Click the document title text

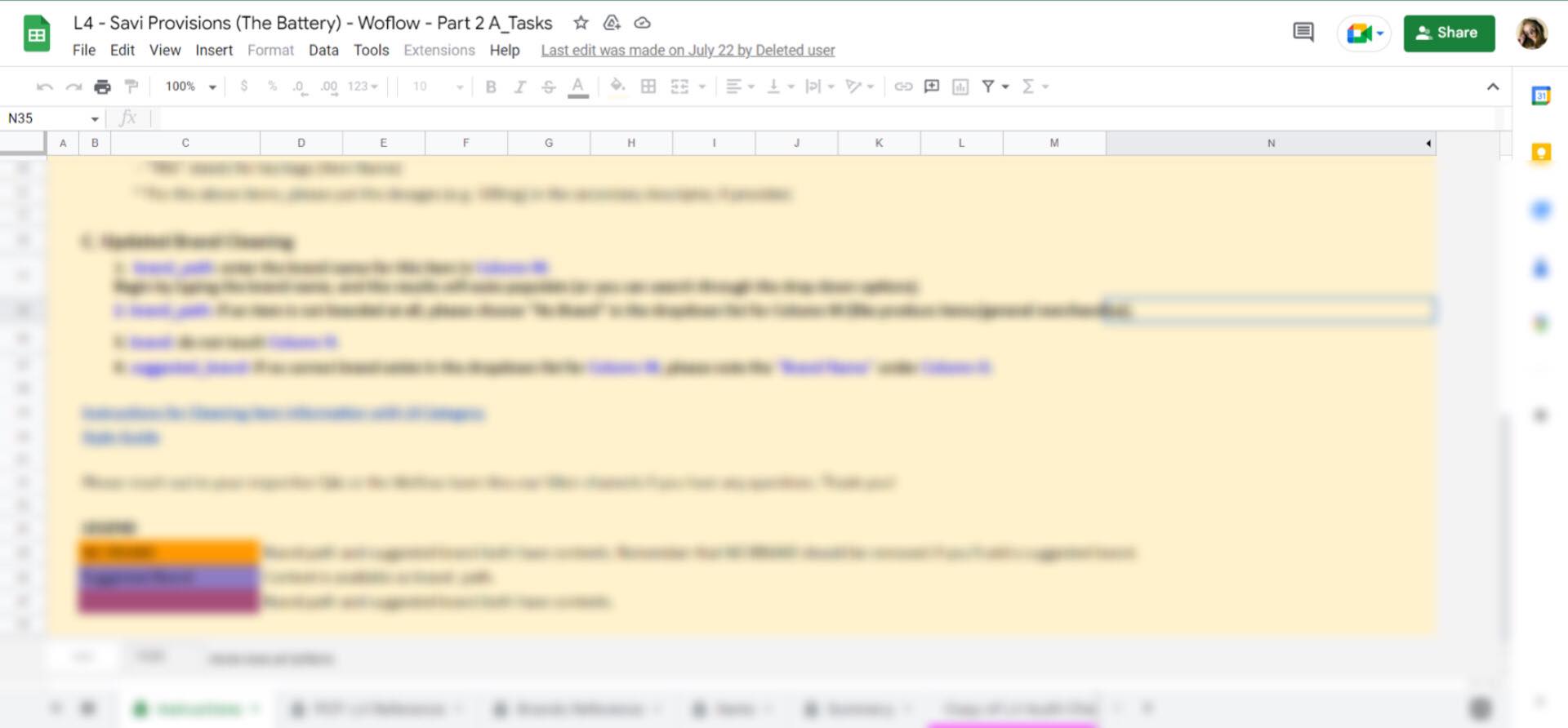tap(313, 23)
